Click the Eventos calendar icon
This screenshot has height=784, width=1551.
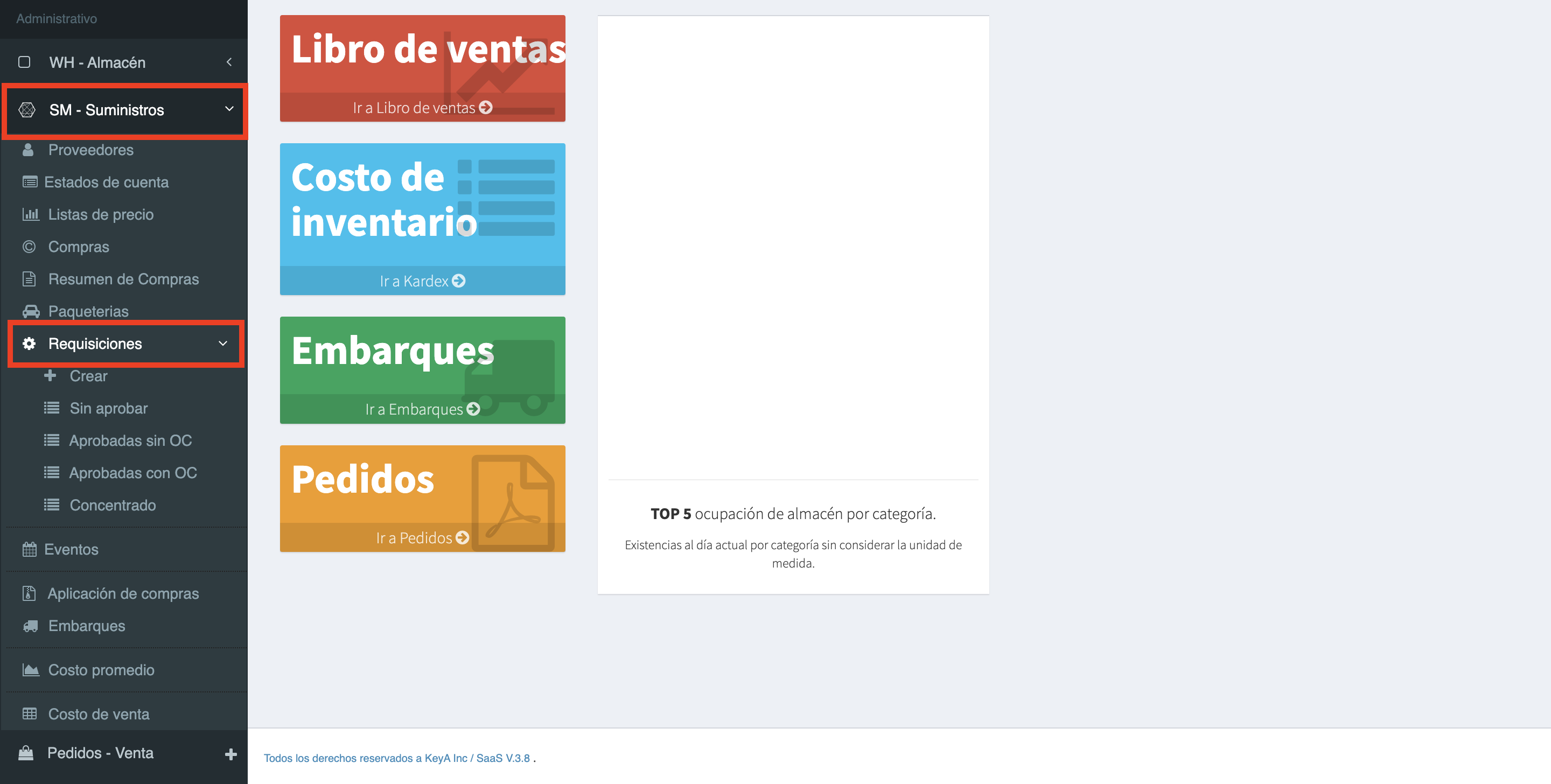point(29,549)
